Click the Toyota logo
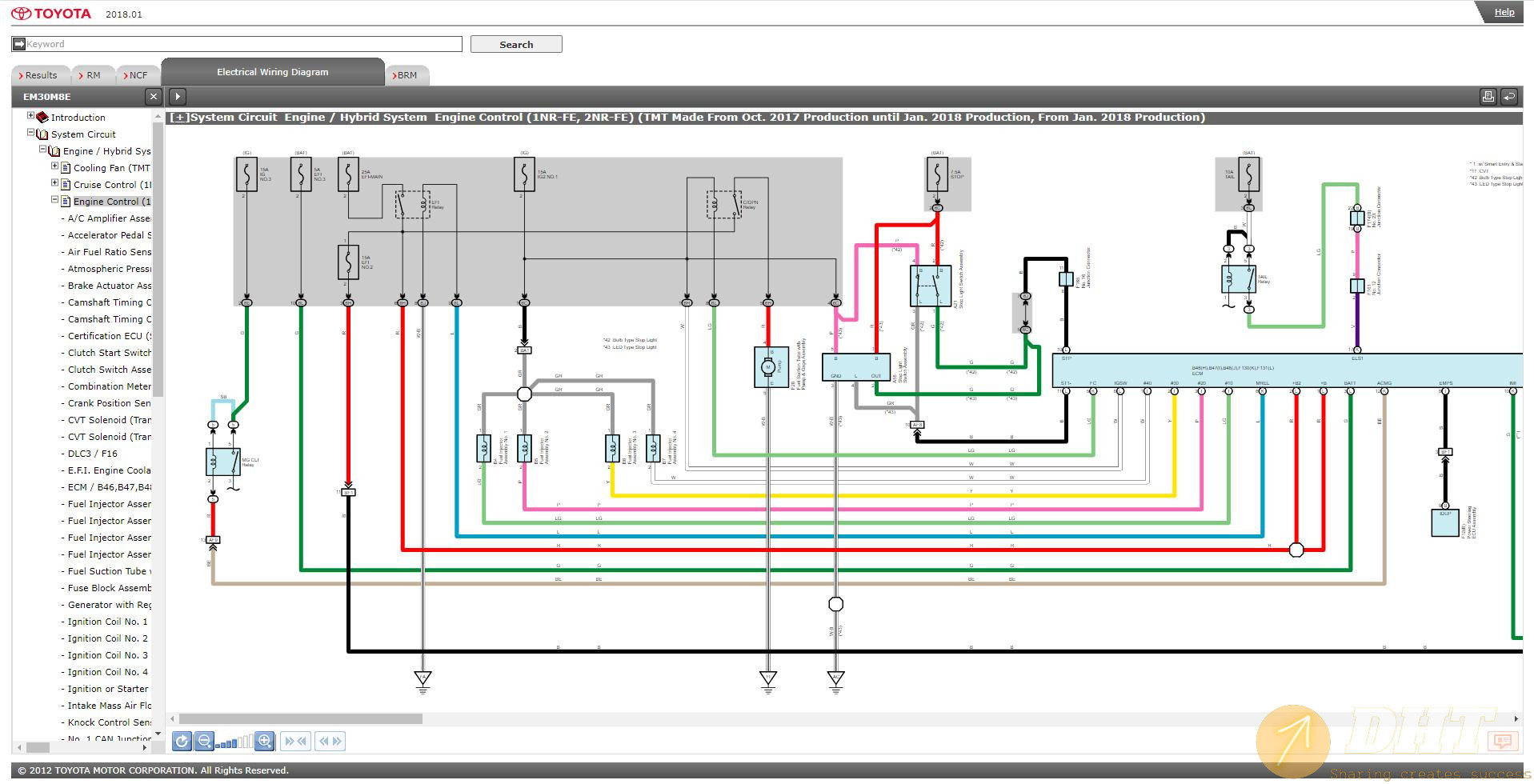 coord(51,14)
